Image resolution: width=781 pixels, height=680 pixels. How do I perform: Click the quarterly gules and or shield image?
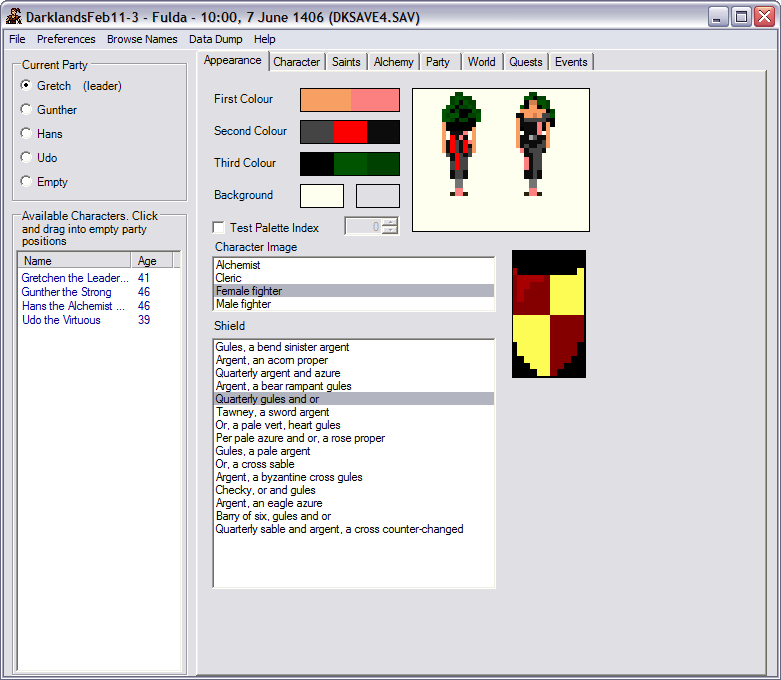pyautogui.click(x=548, y=314)
